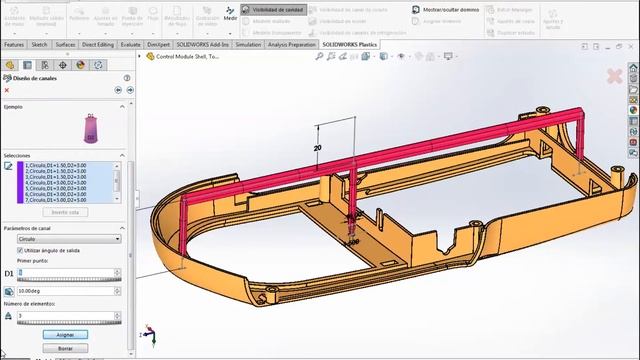640x360 pixels.
Task: Switch to the DimXpert tab
Action: click(158, 44)
